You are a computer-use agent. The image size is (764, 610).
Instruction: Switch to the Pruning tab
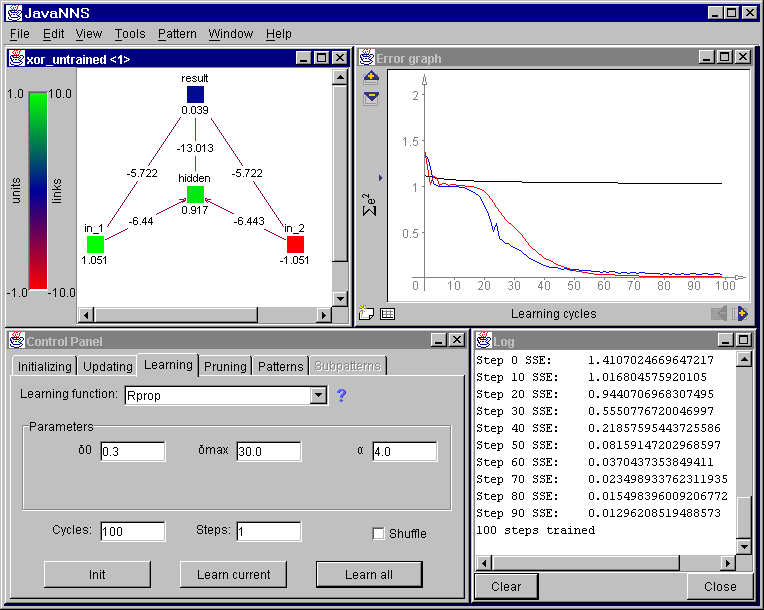pos(225,366)
